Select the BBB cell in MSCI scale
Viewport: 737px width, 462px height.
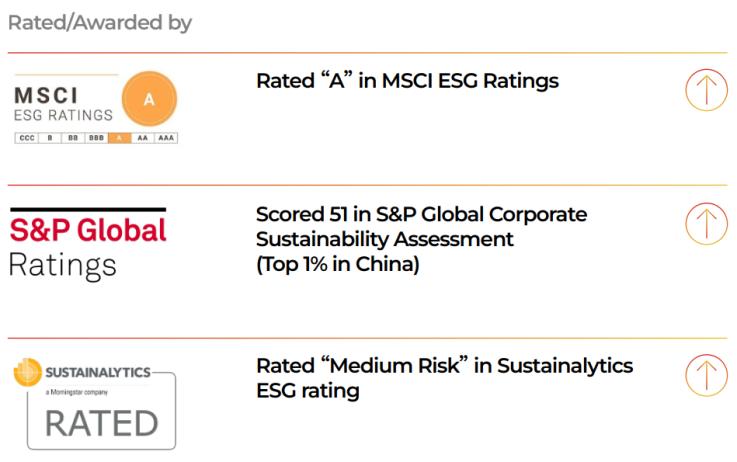pos(96,138)
